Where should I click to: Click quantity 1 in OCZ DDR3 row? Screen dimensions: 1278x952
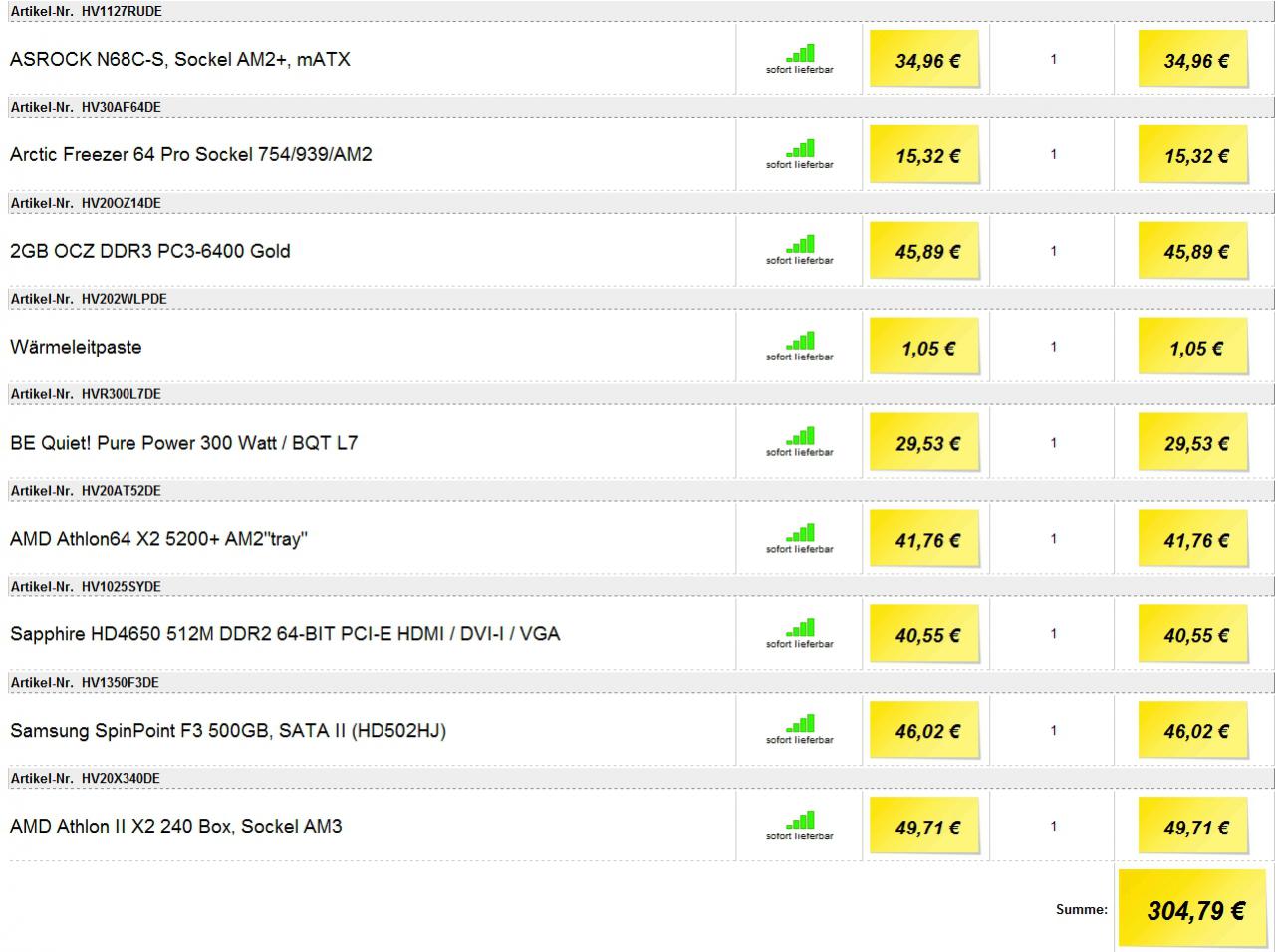pyautogui.click(x=1054, y=251)
